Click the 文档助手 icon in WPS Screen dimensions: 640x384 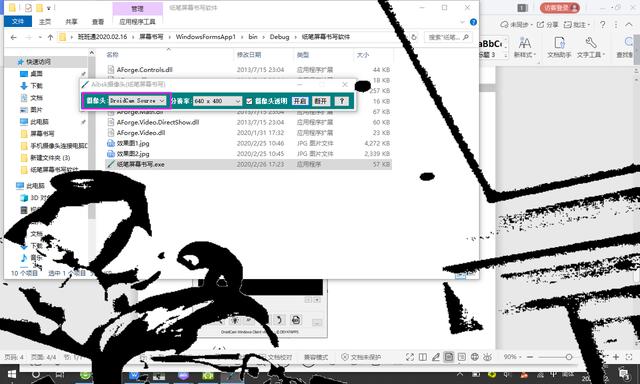pyautogui.click(x=559, y=47)
